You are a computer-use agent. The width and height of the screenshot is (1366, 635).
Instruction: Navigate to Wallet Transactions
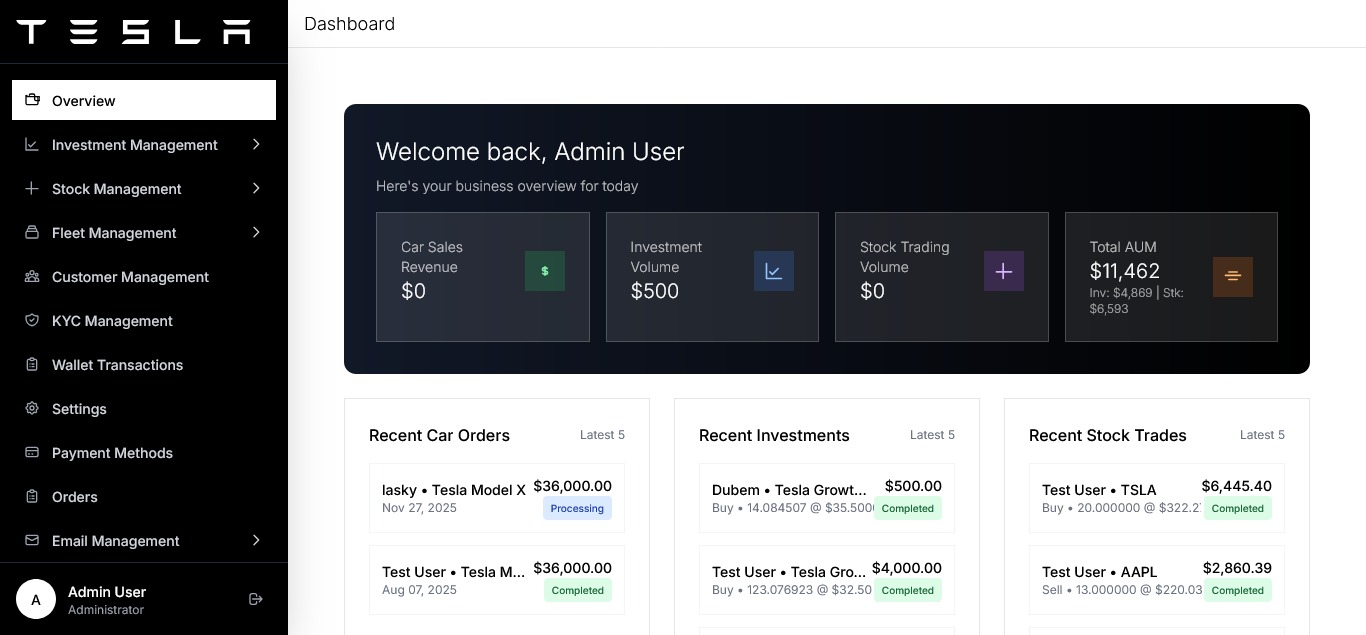(x=144, y=364)
